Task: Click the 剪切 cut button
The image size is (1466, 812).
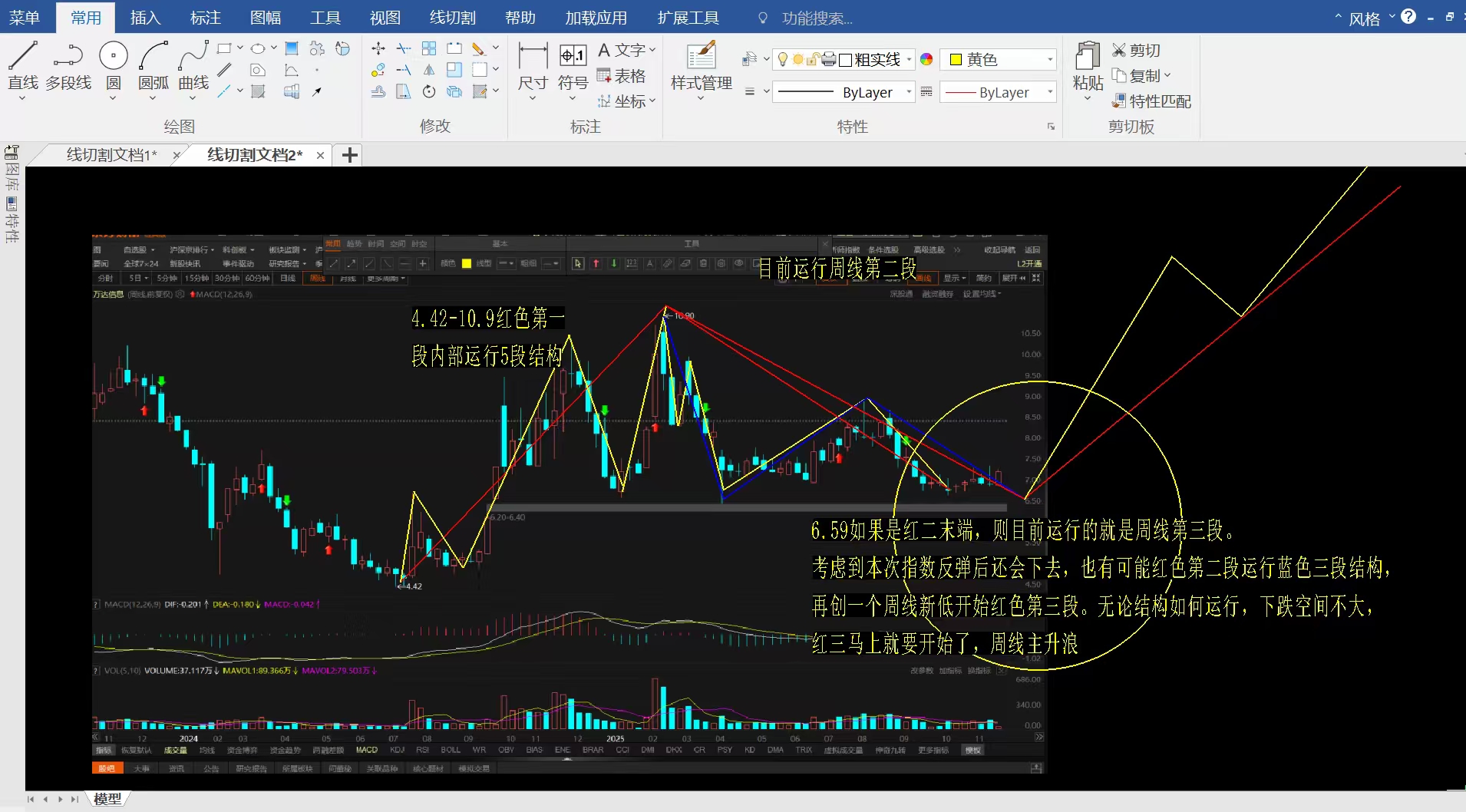Action: coord(1137,50)
